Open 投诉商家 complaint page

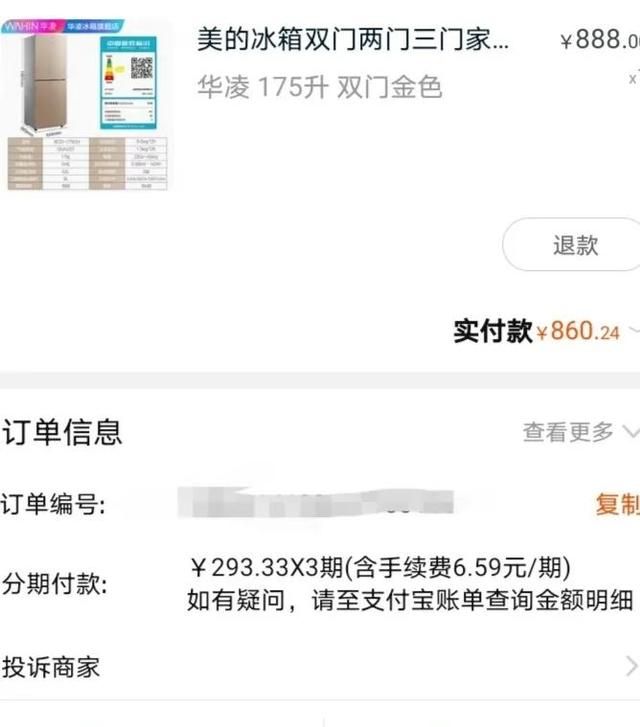tap(320, 667)
